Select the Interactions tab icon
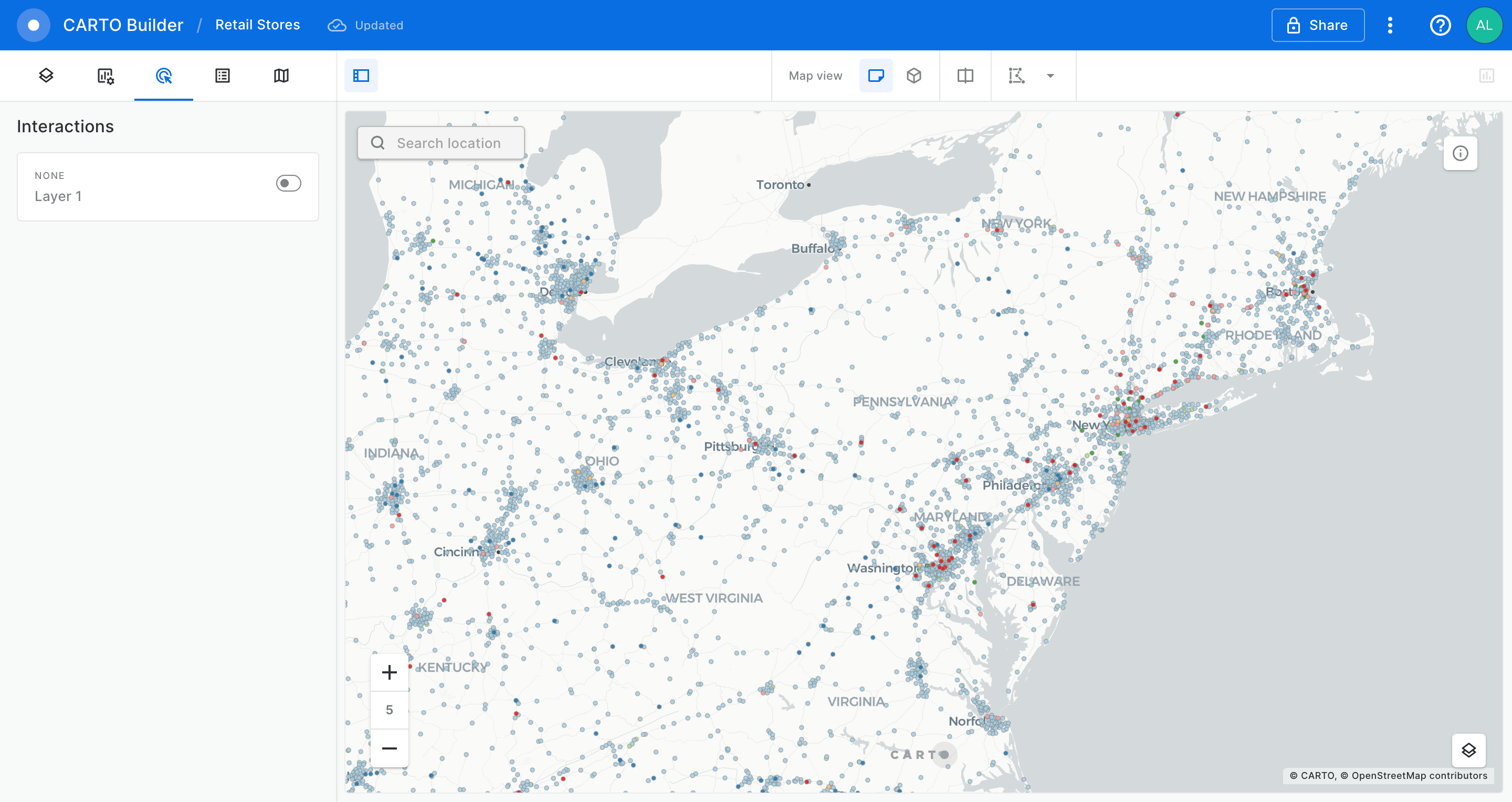 164,76
